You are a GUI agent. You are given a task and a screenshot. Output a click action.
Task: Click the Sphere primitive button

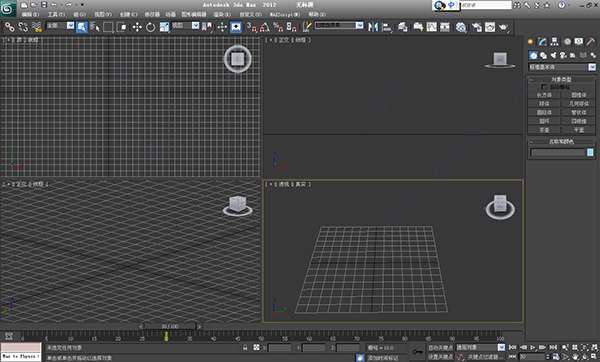544,104
